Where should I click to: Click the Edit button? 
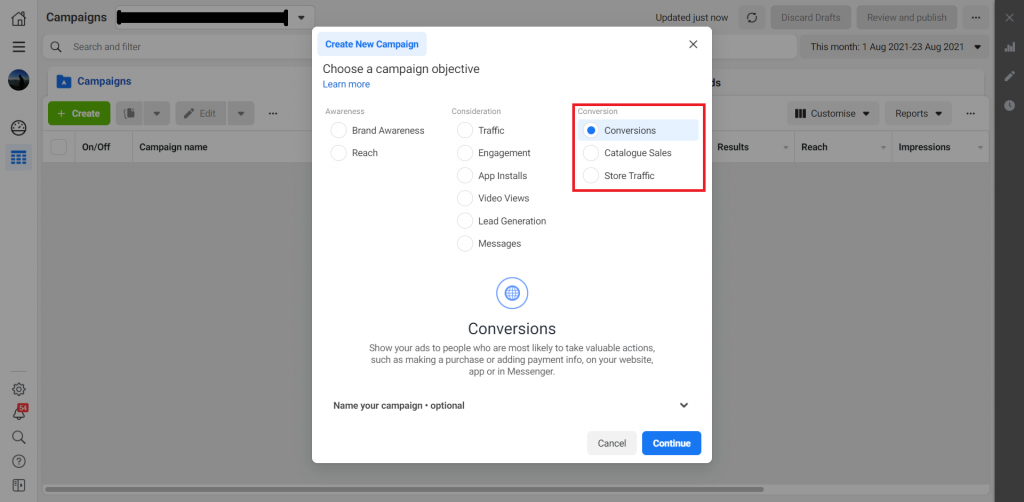coord(200,114)
